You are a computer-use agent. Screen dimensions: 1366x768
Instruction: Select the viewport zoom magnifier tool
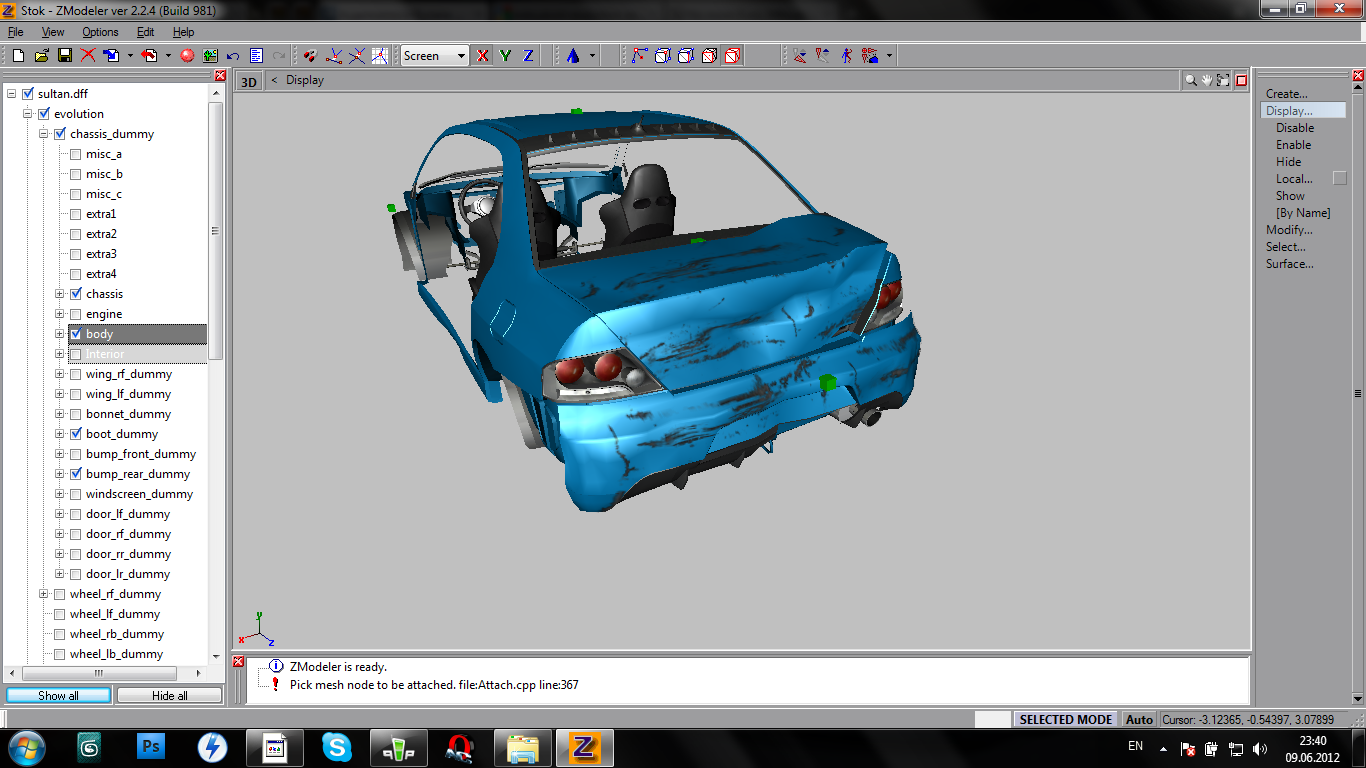coord(1190,80)
